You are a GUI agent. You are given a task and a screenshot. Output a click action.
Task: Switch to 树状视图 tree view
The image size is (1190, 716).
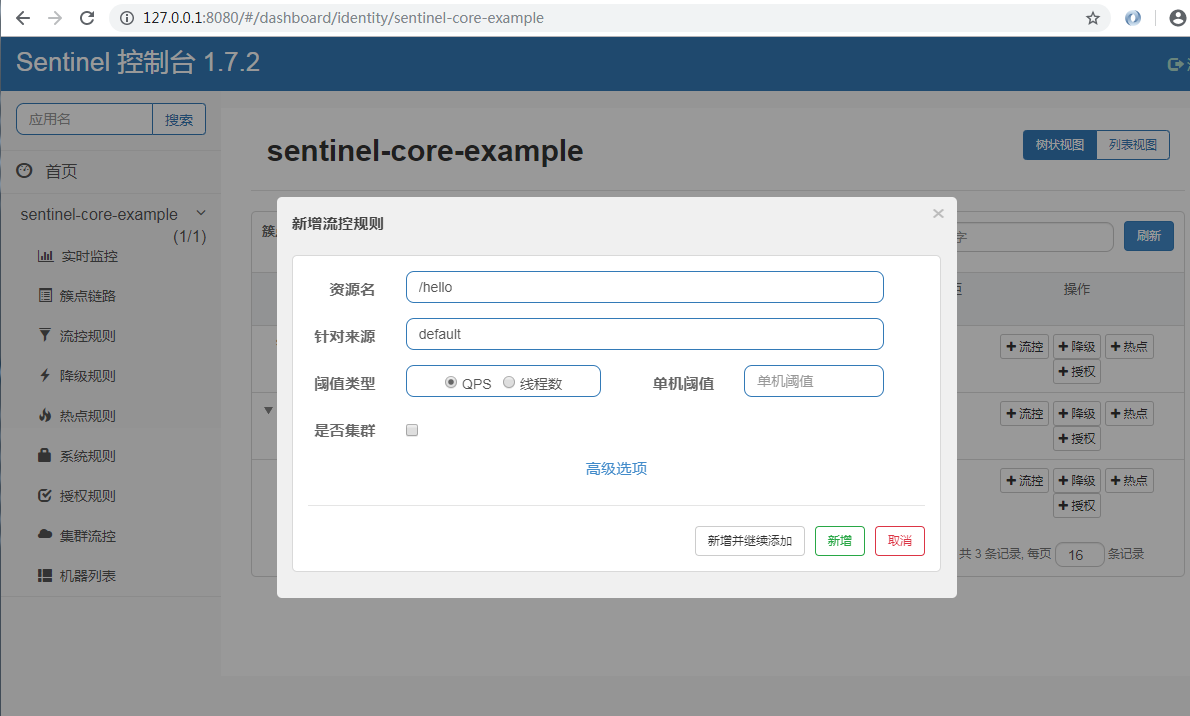tap(1059, 144)
